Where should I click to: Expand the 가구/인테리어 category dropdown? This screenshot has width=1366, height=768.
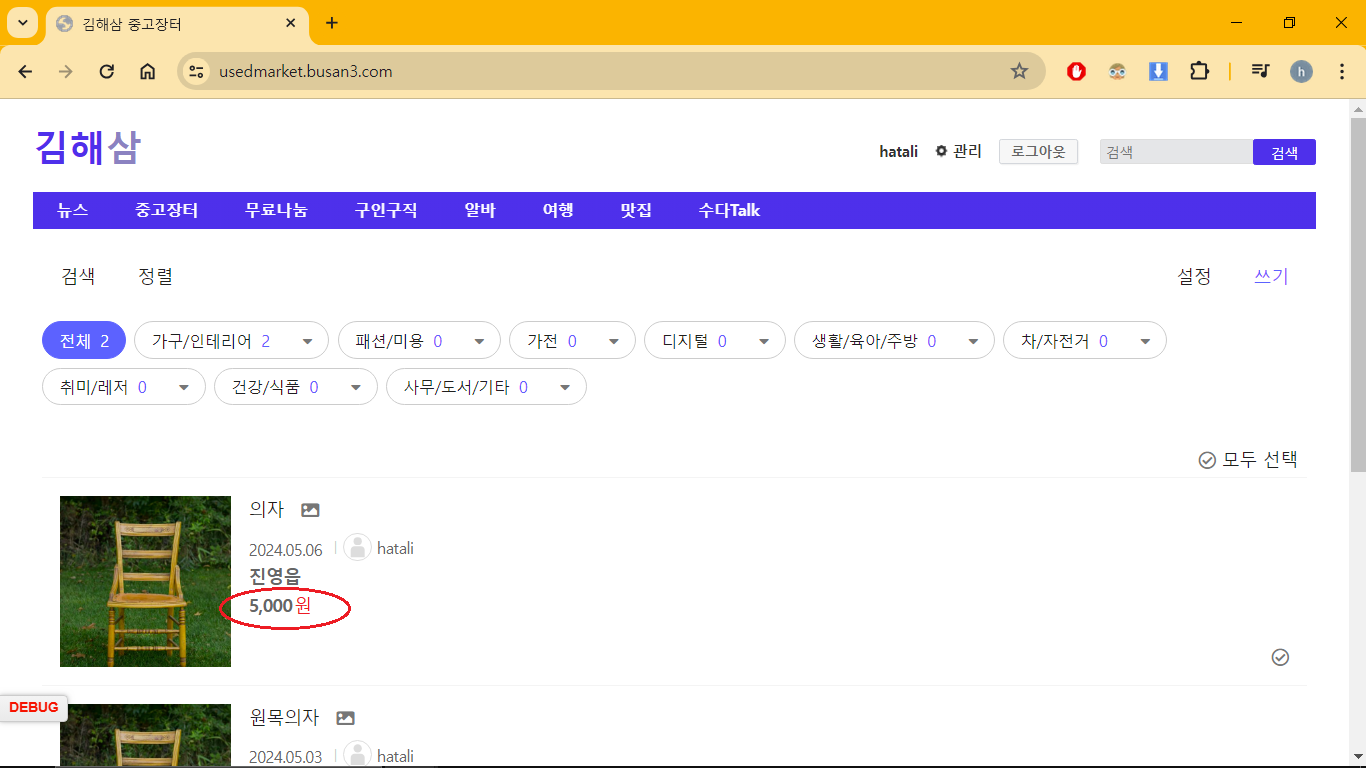(309, 341)
